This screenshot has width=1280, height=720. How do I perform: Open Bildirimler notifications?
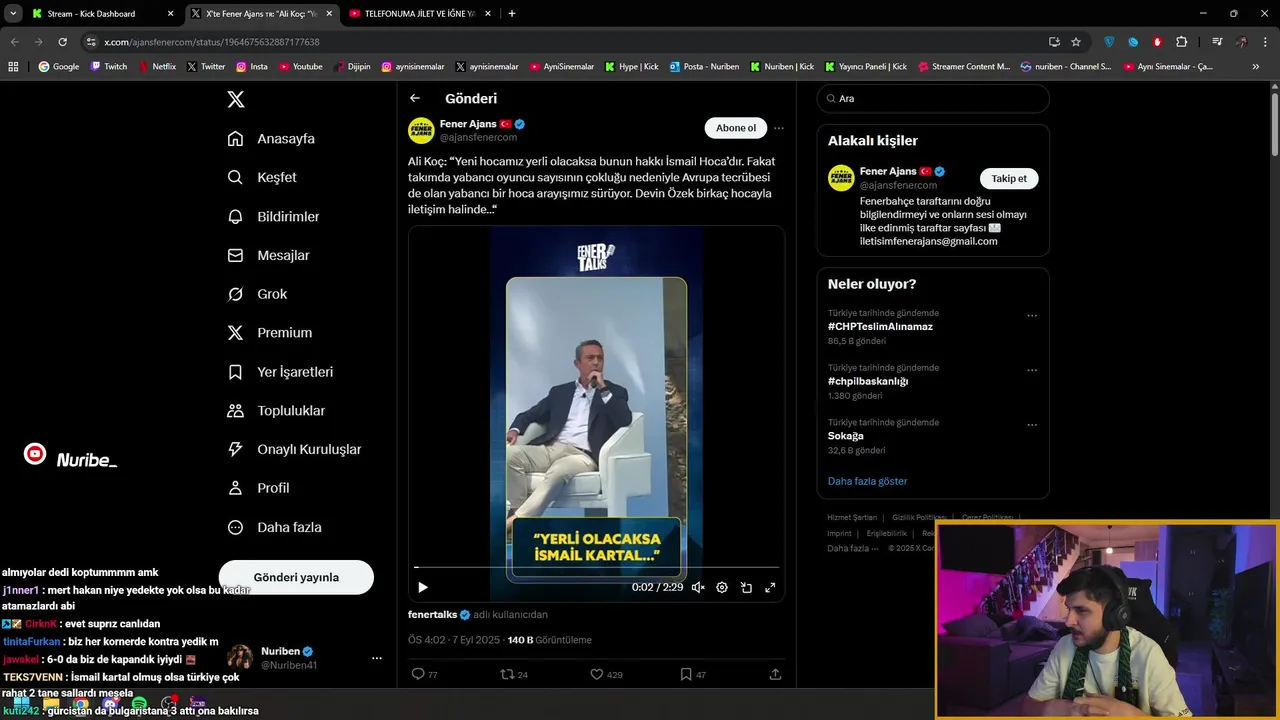pos(273,216)
